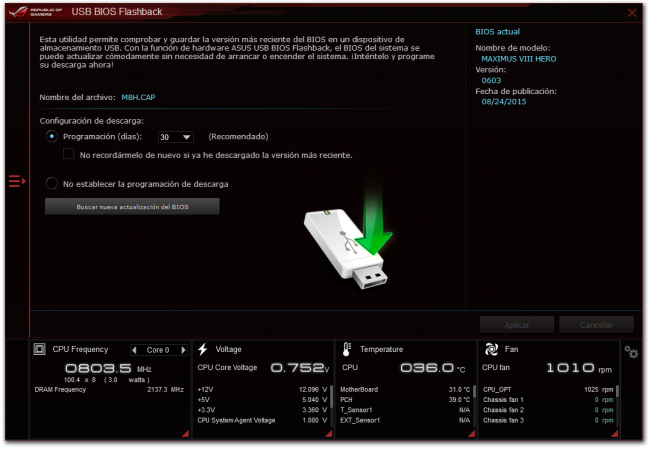Screen dimensions: 650x449
Task: Click the MotherBoard temperature row
Action: (405, 390)
